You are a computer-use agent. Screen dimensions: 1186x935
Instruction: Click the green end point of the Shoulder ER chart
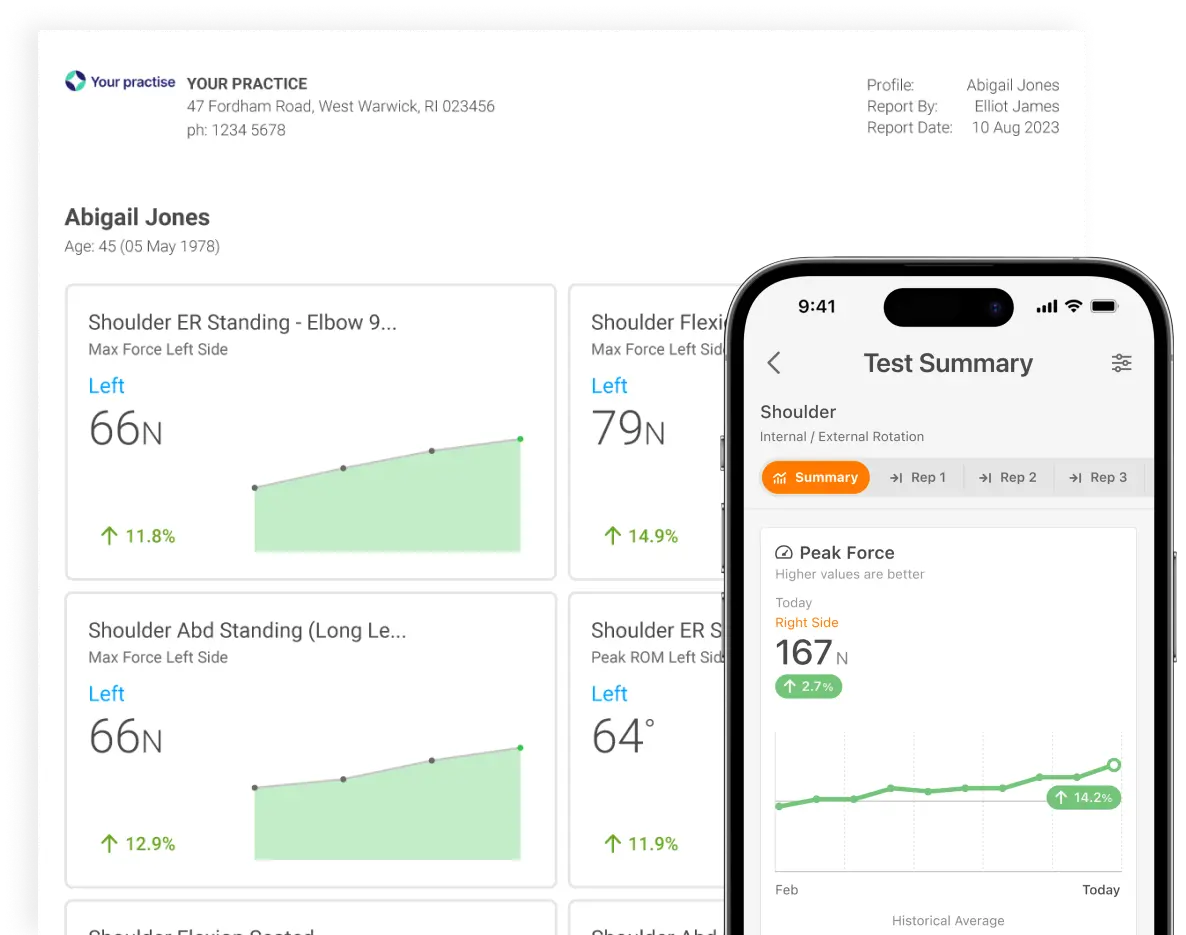tap(520, 439)
